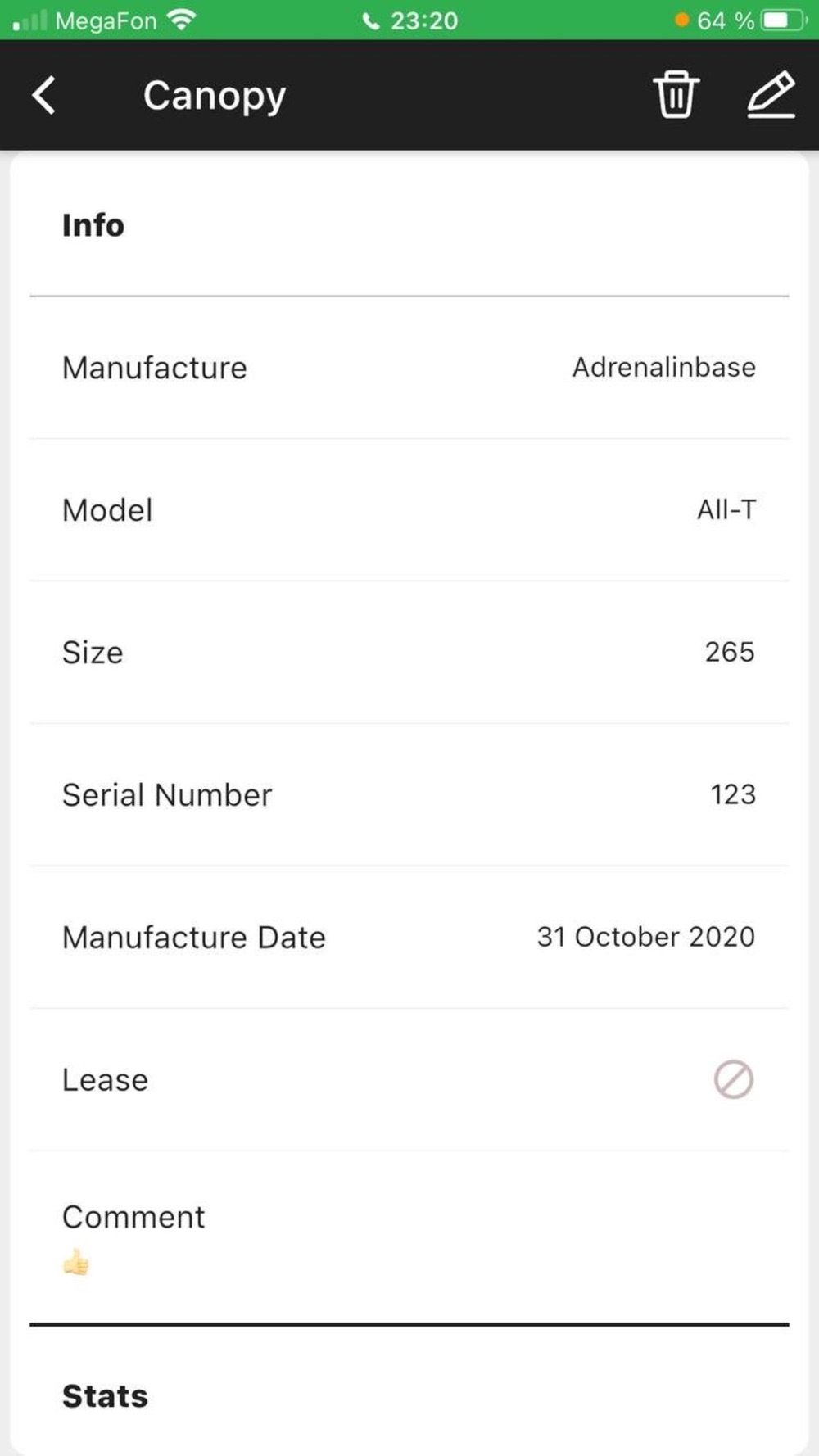
Task: Tap the Stats section header
Action: pyautogui.click(x=105, y=1396)
